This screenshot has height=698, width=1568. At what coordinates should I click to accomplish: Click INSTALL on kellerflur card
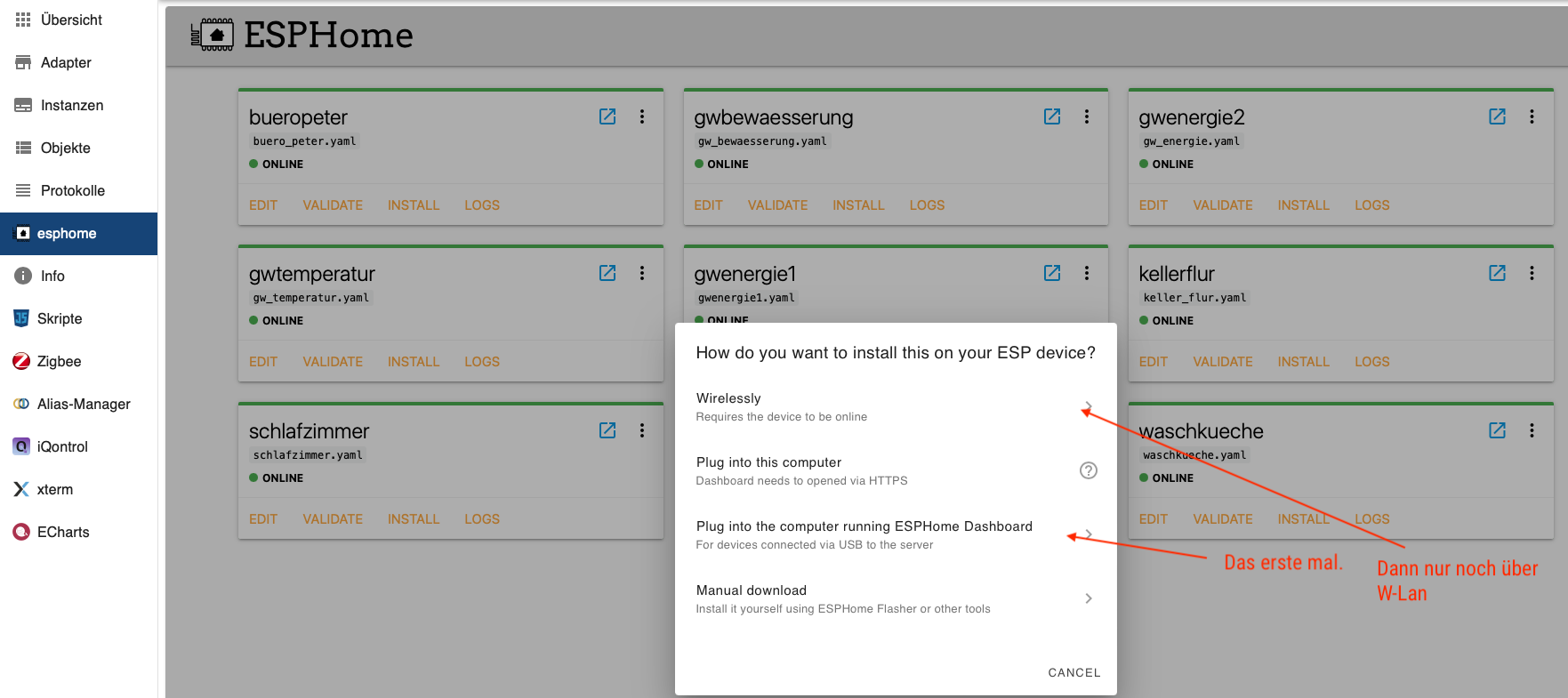click(x=1304, y=362)
